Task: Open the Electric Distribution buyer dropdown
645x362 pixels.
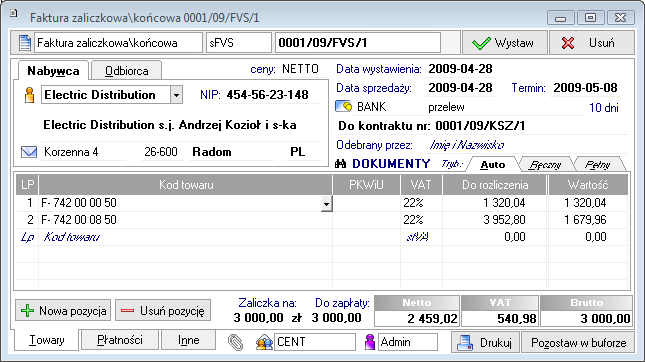Action: click(176, 95)
